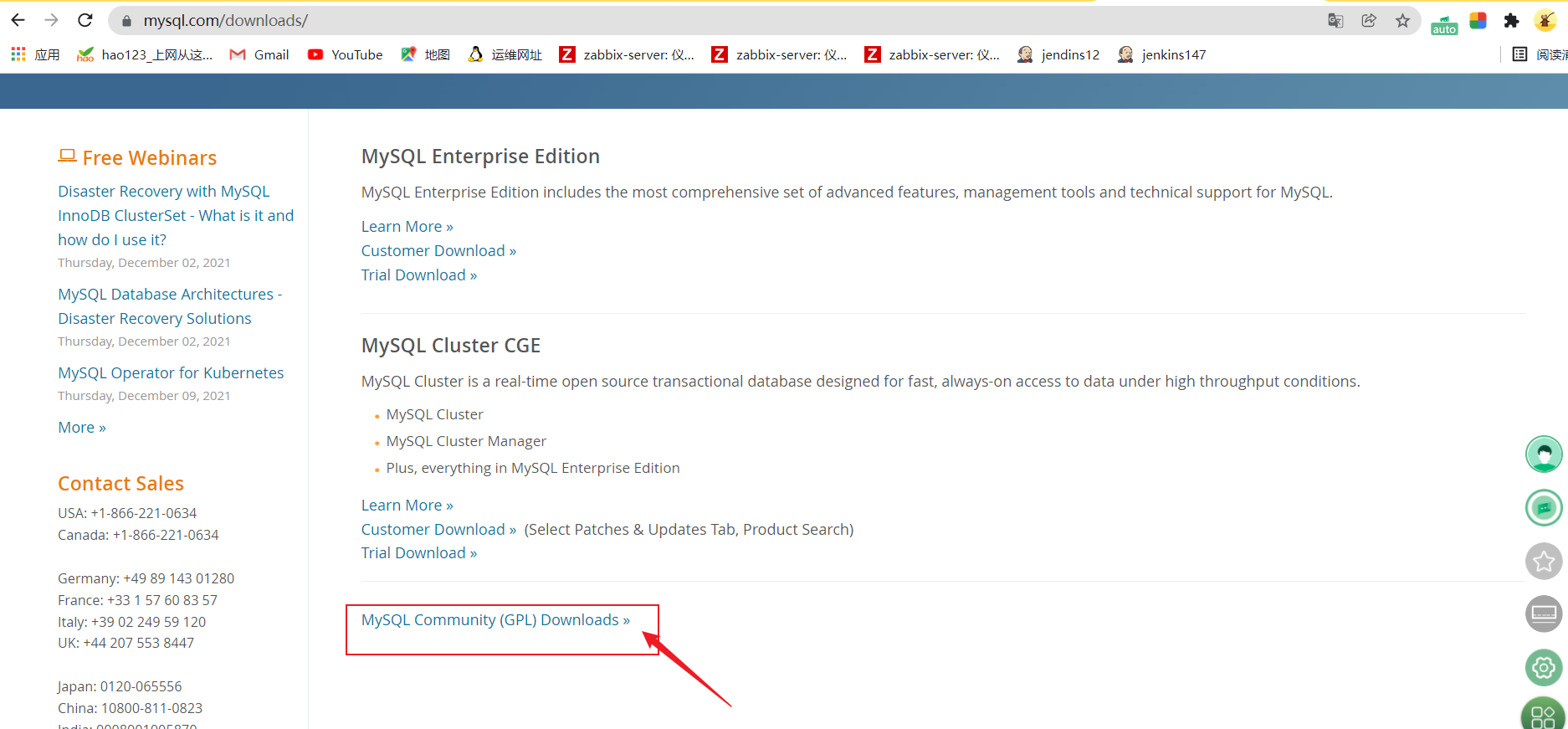Open MySQL Community (GPL) Downloads link

(495, 619)
